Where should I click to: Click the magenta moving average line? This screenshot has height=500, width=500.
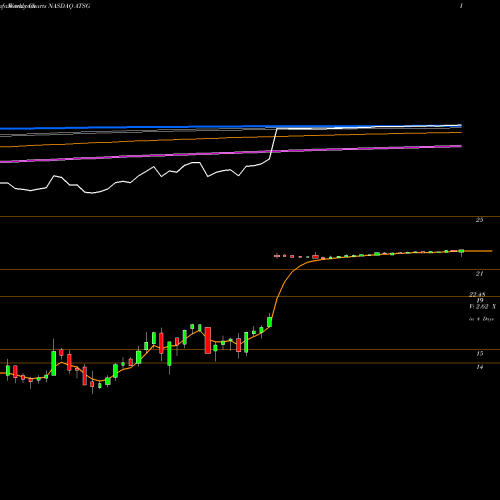231,154
